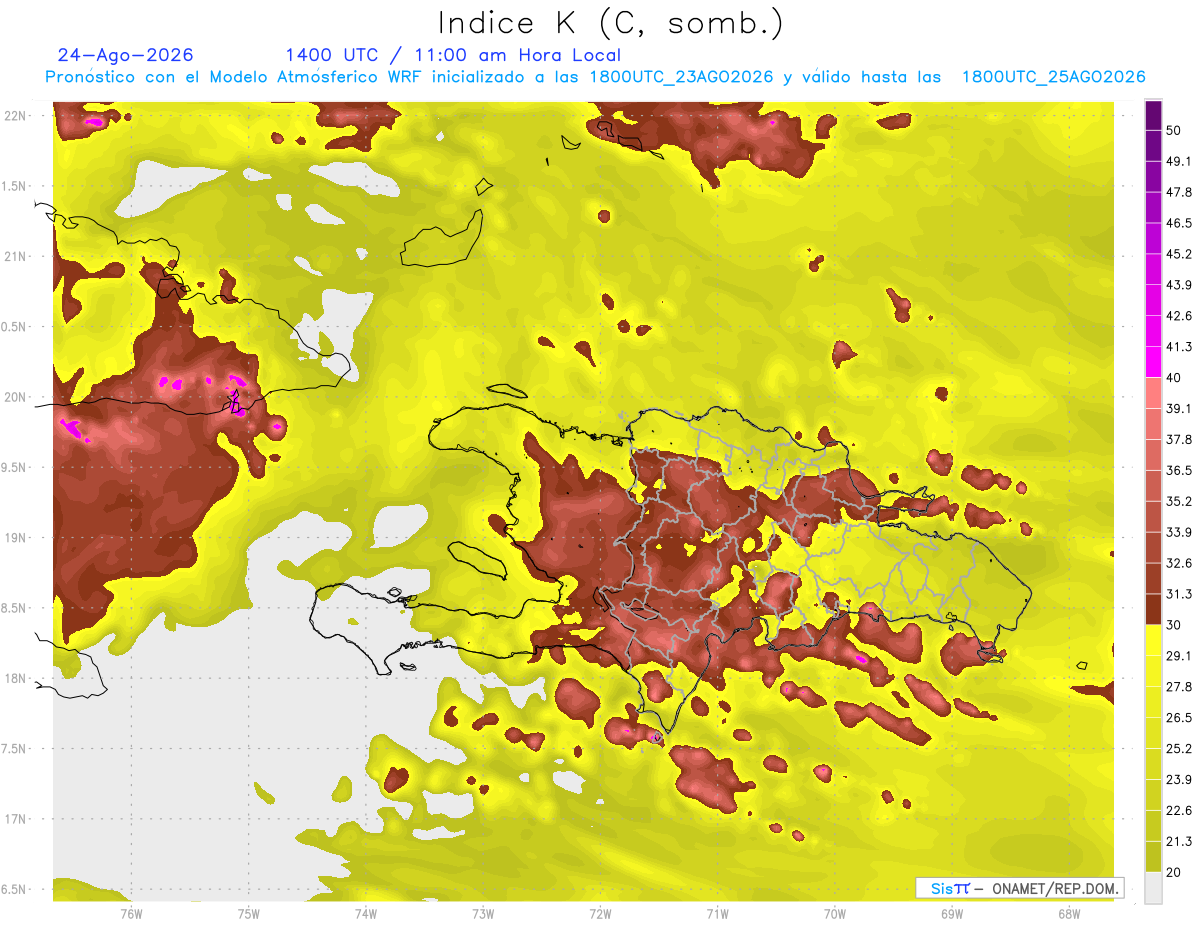The image size is (1200, 927).
Task: Select the '41.3' color scale value
Action: pyautogui.click(x=1178, y=346)
